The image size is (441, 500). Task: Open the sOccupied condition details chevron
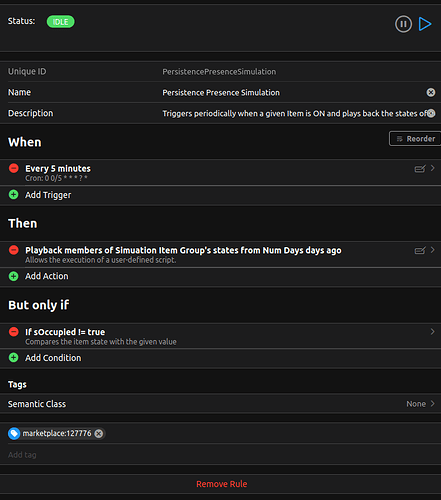tap(432, 332)
